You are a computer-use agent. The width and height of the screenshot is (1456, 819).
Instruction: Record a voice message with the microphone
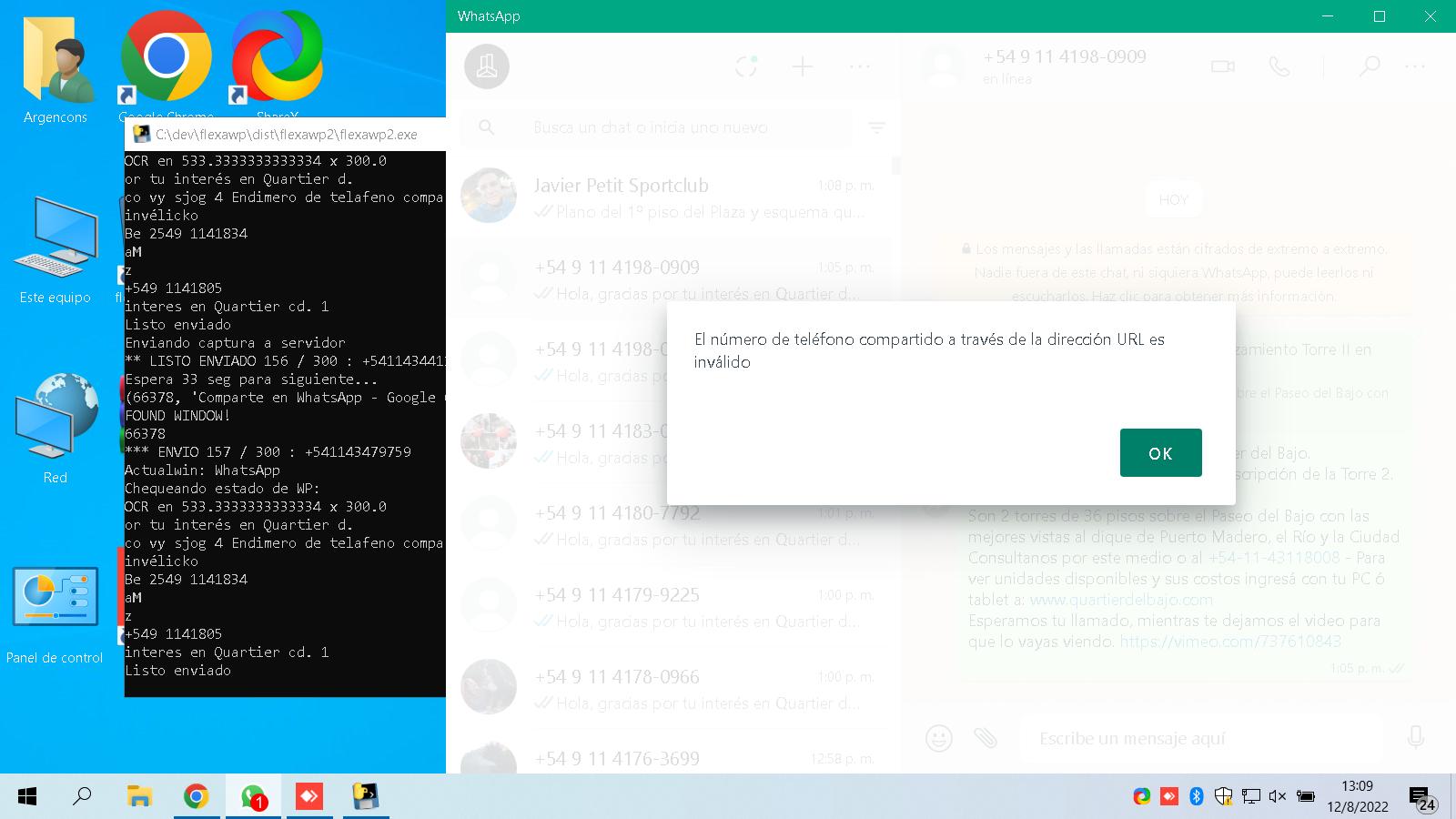[1416, 737]
